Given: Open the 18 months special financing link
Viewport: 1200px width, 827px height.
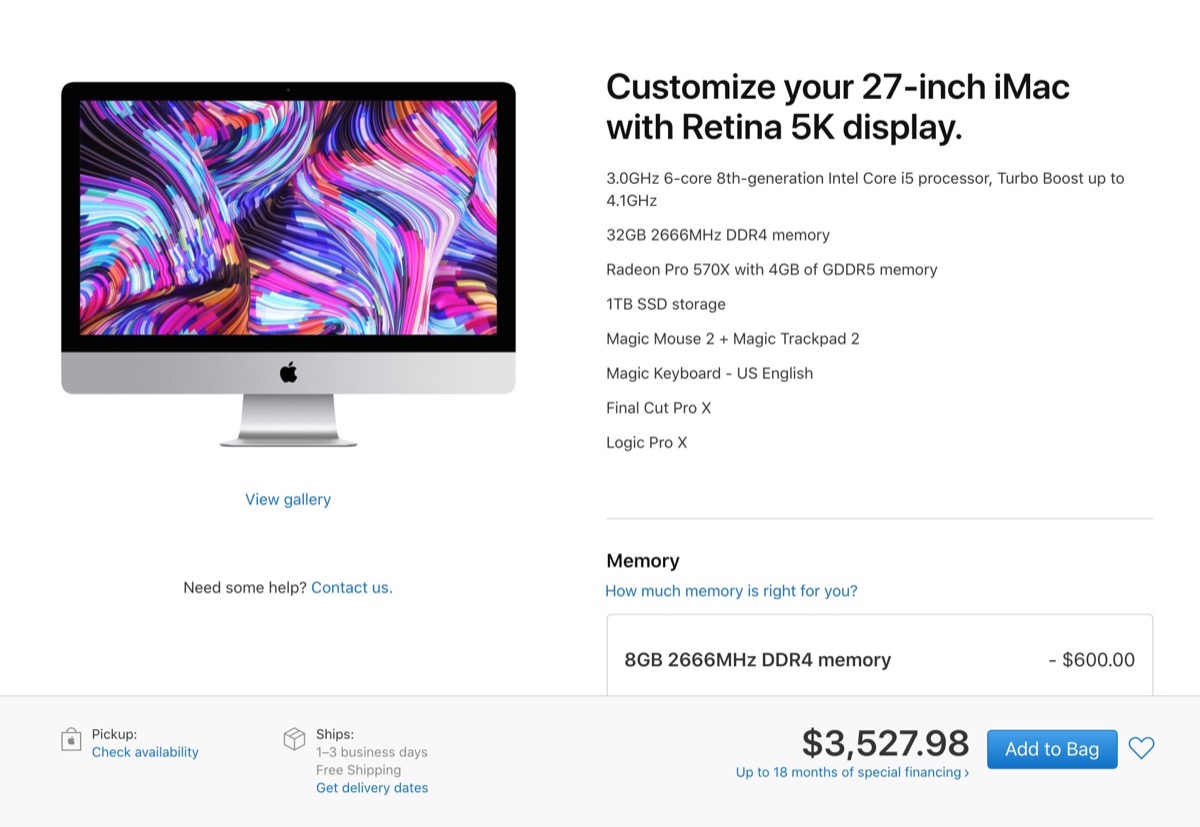Looking at the screenshot, I should tap(852, 772).
